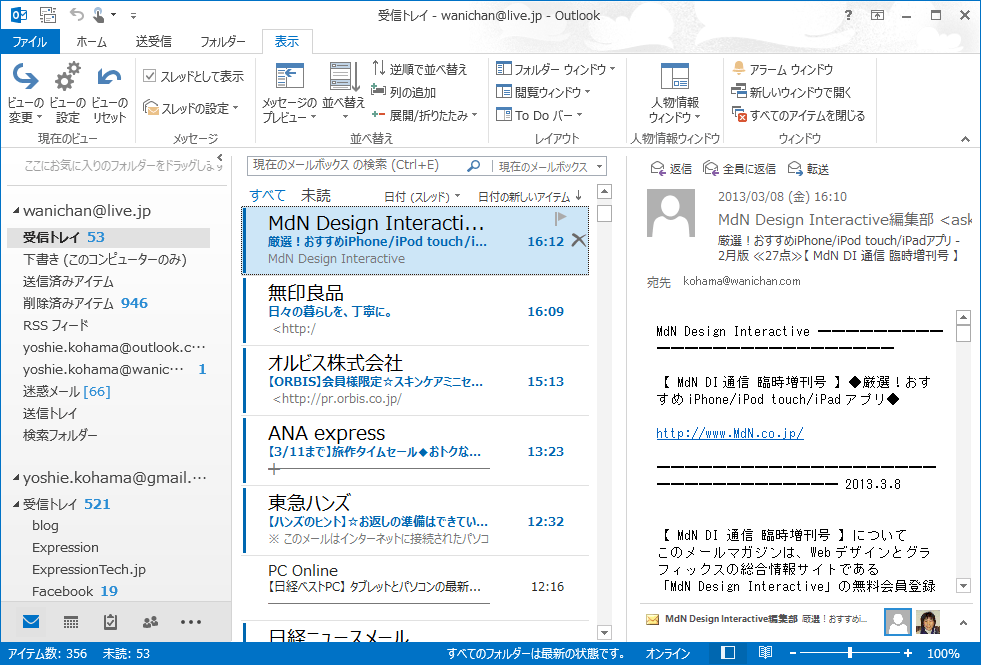Open more navigation options (three dots)
Viewport: 981px width, 665px height.
191,622
